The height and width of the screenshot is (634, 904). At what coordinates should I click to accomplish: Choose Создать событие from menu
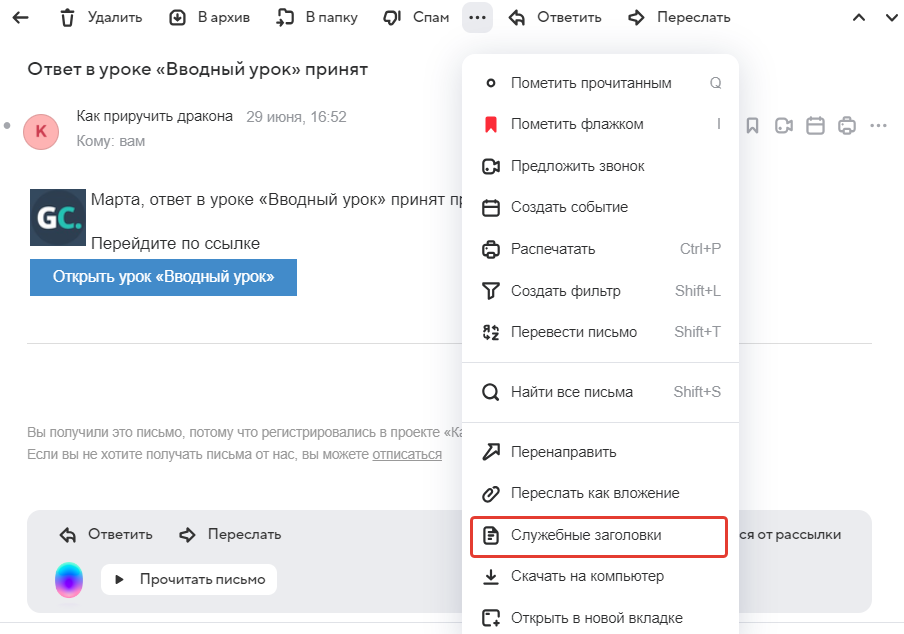[x=601, y=207]
